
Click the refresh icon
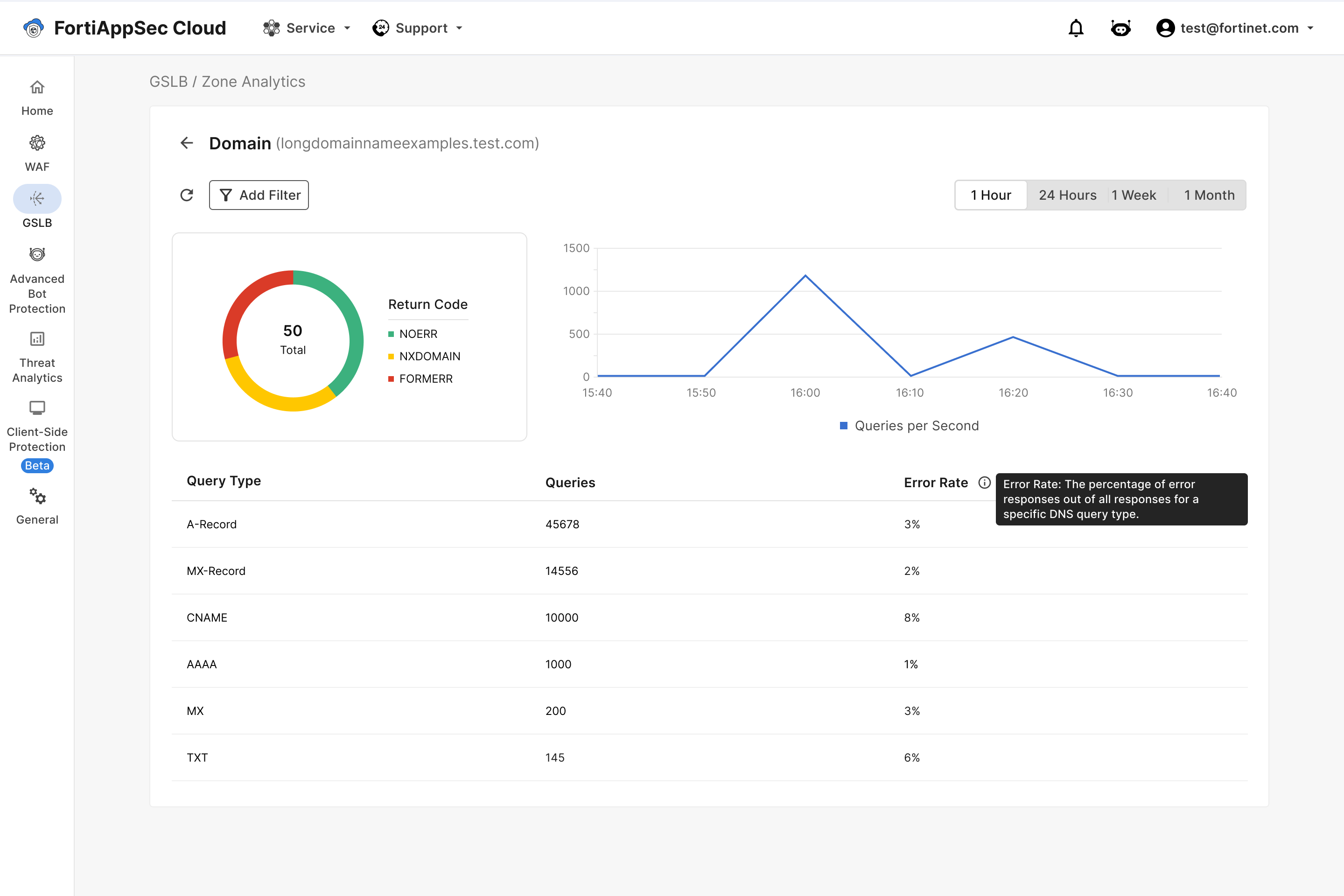click(187, 196)
